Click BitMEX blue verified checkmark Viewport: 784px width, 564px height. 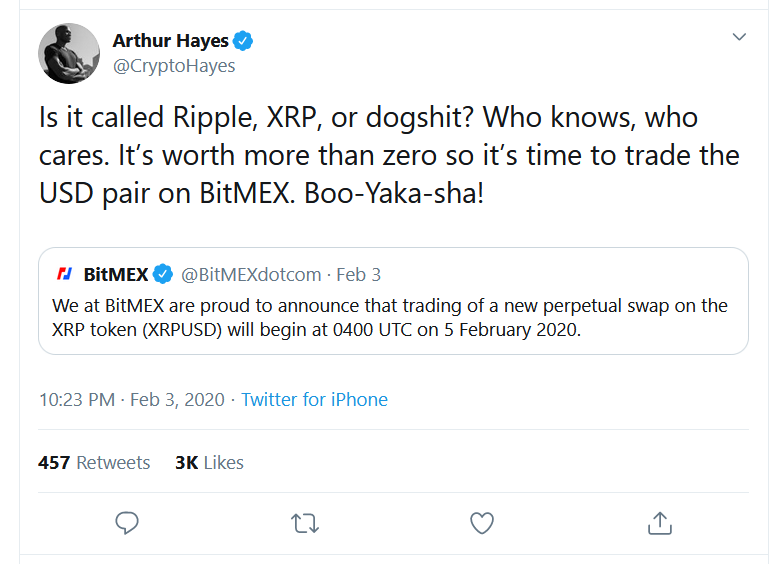pyautogui.click(x=164, y=274)
